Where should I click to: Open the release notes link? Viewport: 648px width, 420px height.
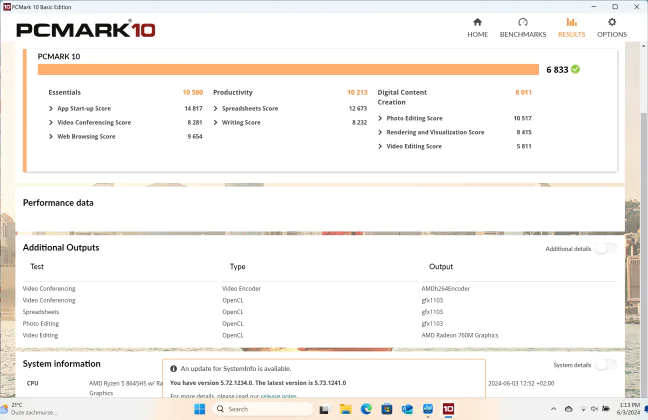click(x=279, y=396)
